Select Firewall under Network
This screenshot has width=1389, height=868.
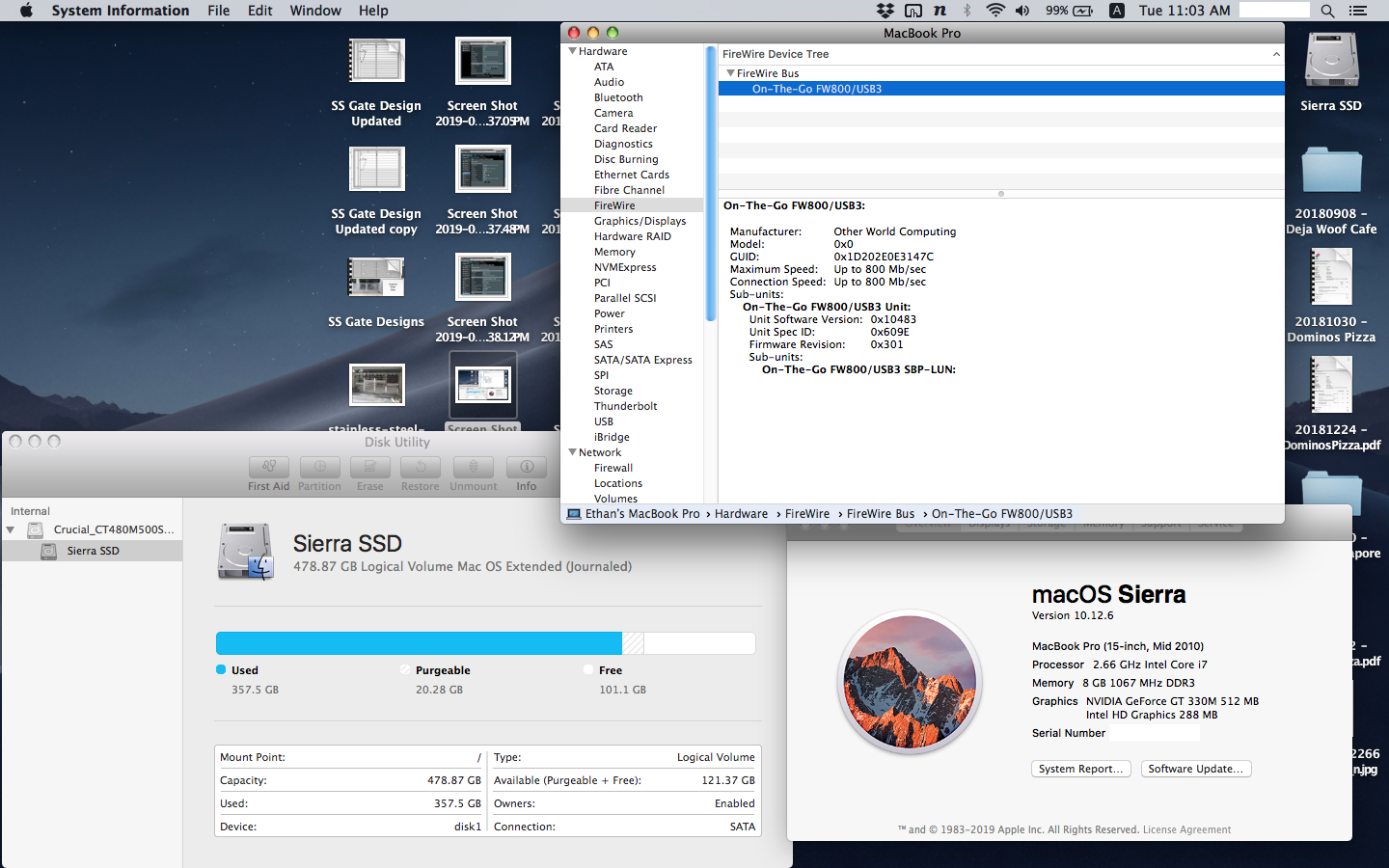tap(613, 468)
